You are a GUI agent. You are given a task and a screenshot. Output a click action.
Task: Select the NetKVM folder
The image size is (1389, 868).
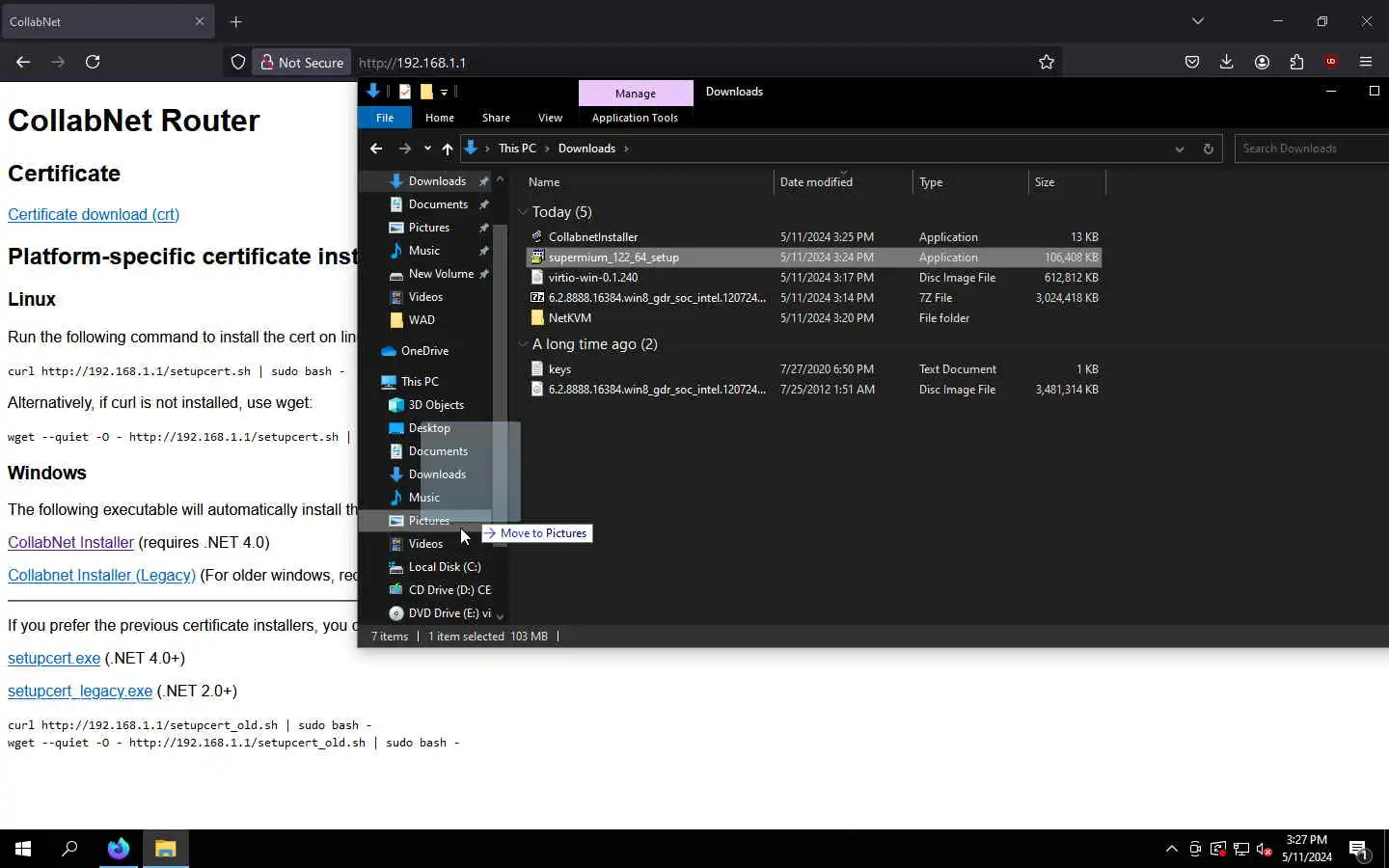[x=813, y=318]
